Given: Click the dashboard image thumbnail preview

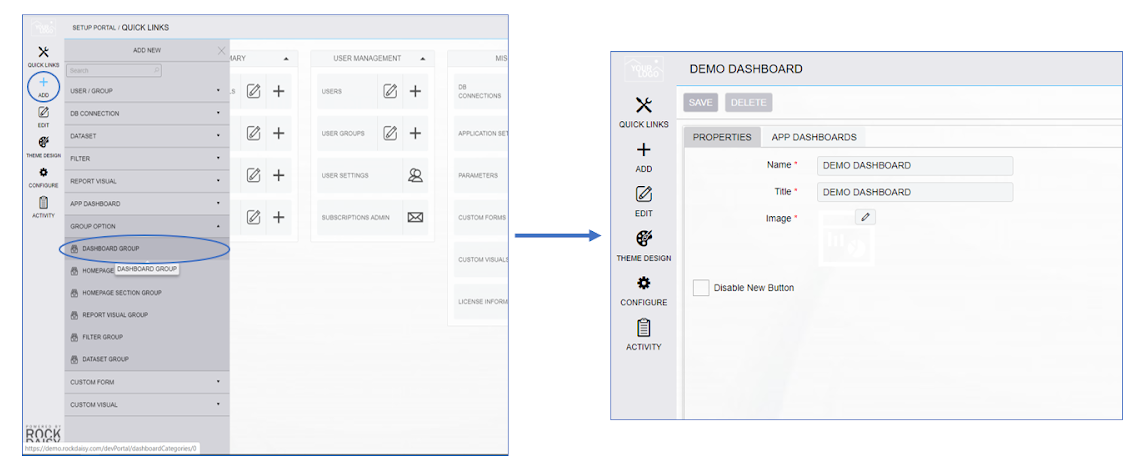Looking at the screenshot, I should point(846,239).
